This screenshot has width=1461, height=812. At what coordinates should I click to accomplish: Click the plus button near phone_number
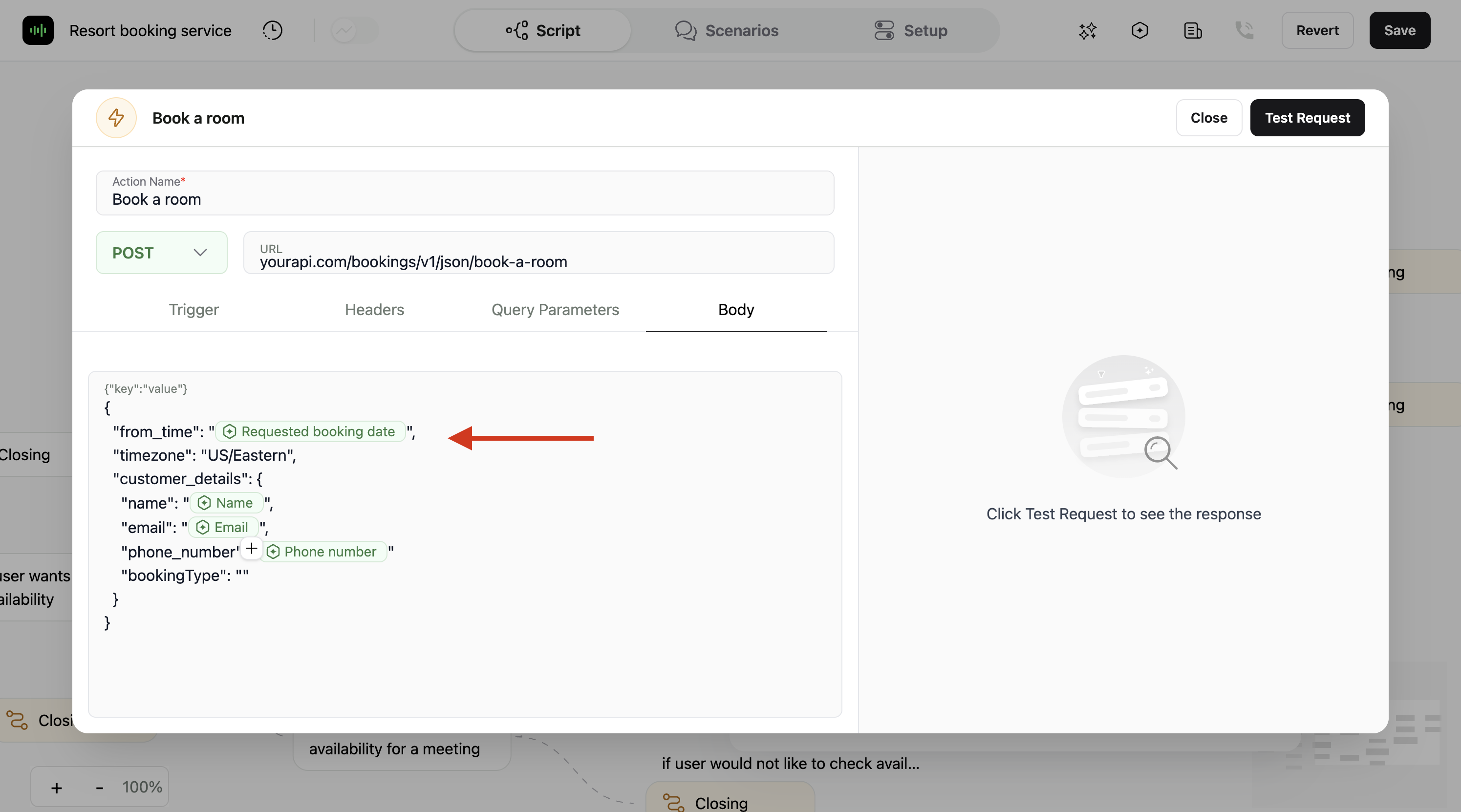[x=251, y=548]
